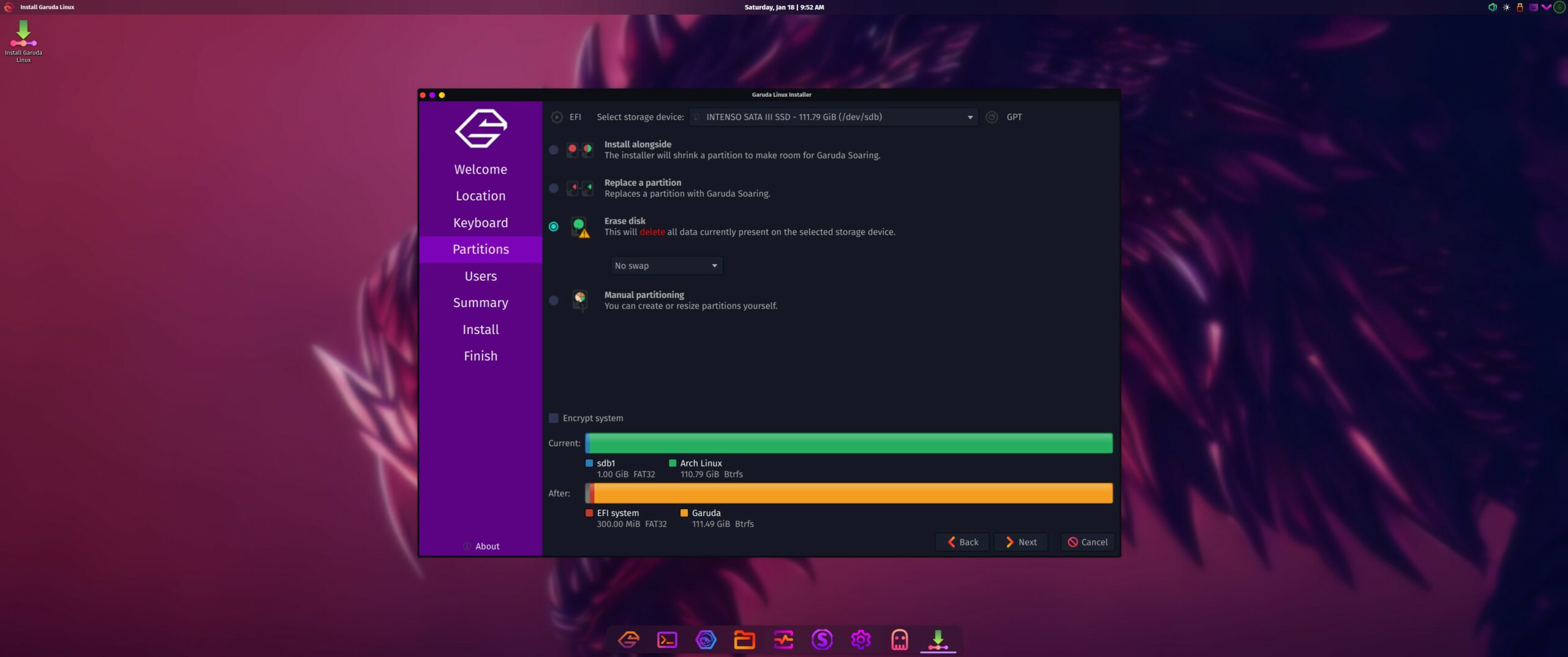The image size is (1568, 657).
Task: Launch the terminal from the dock
Action: (667, 640)
